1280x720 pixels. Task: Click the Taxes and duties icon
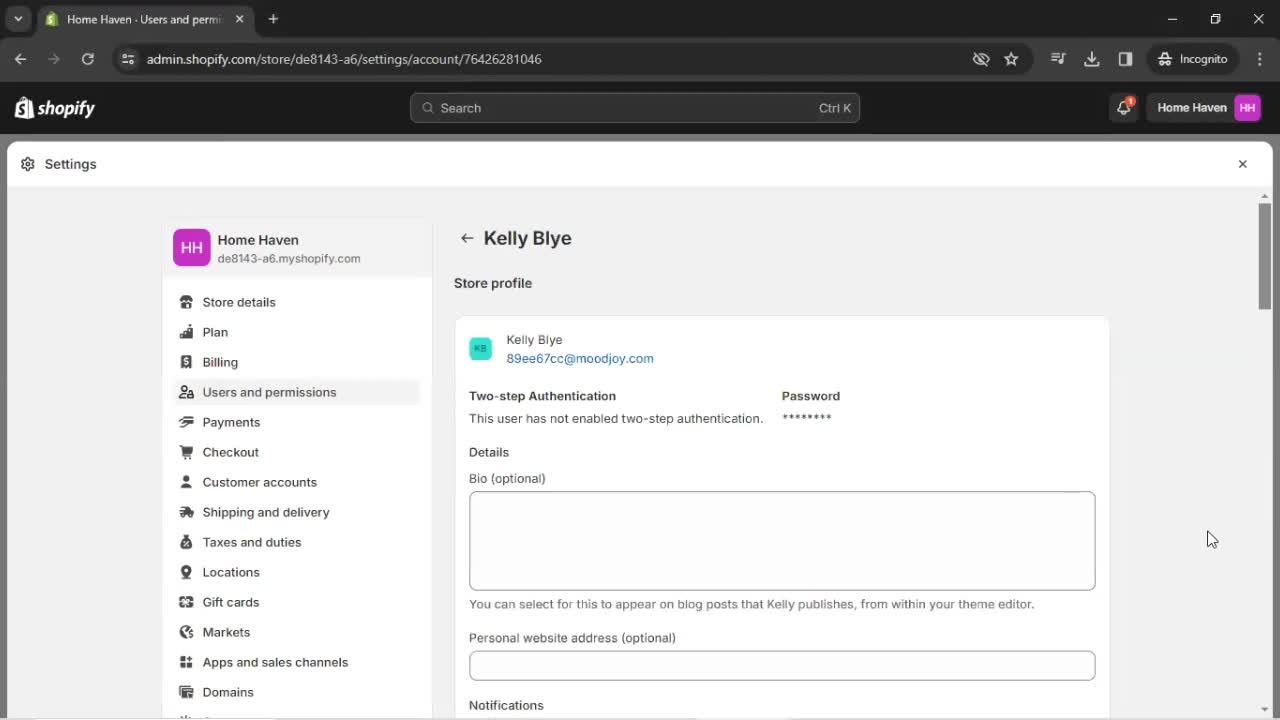coord(186,542)
